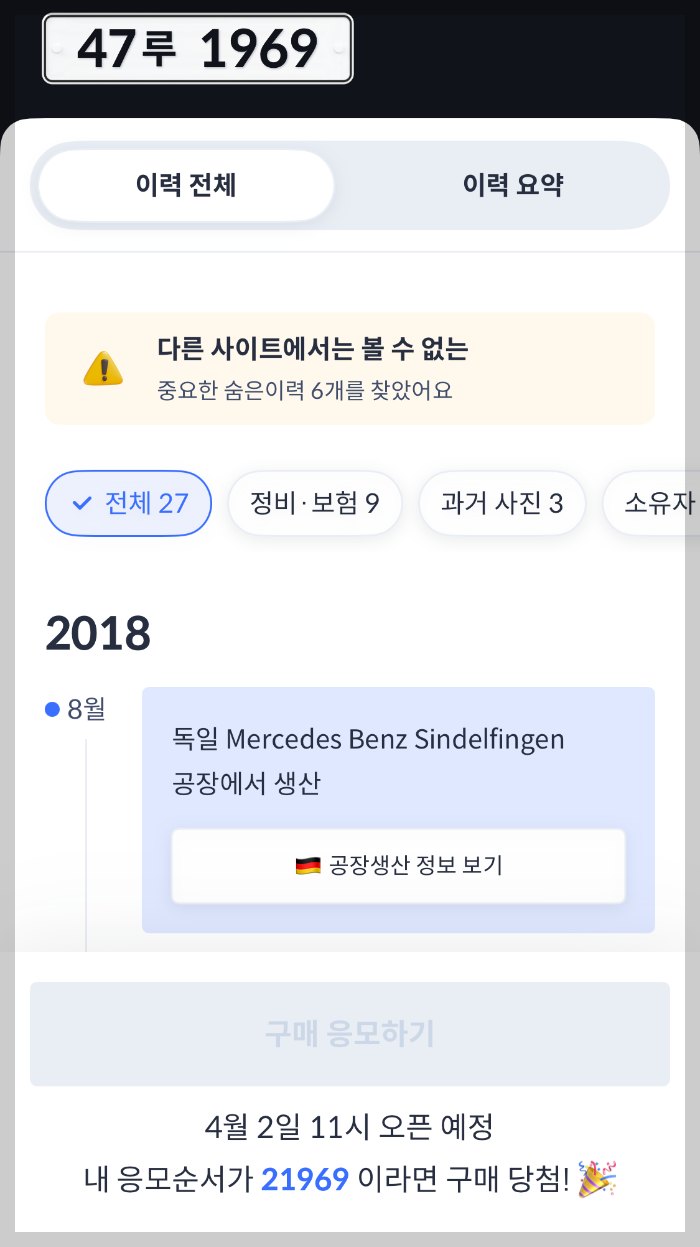Click the yellow warning triangle icon
The image size is (700, 1247).
click(102, 368)
